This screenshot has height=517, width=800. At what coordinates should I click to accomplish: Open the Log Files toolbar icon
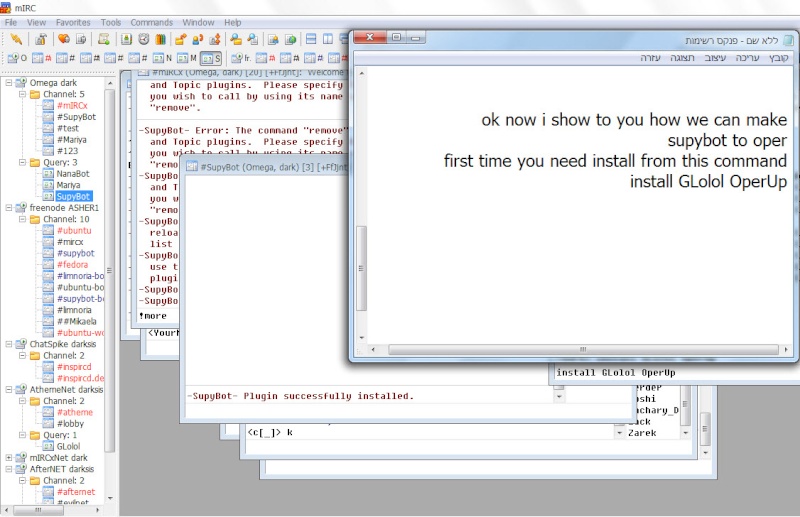click(x=253, y=39)
